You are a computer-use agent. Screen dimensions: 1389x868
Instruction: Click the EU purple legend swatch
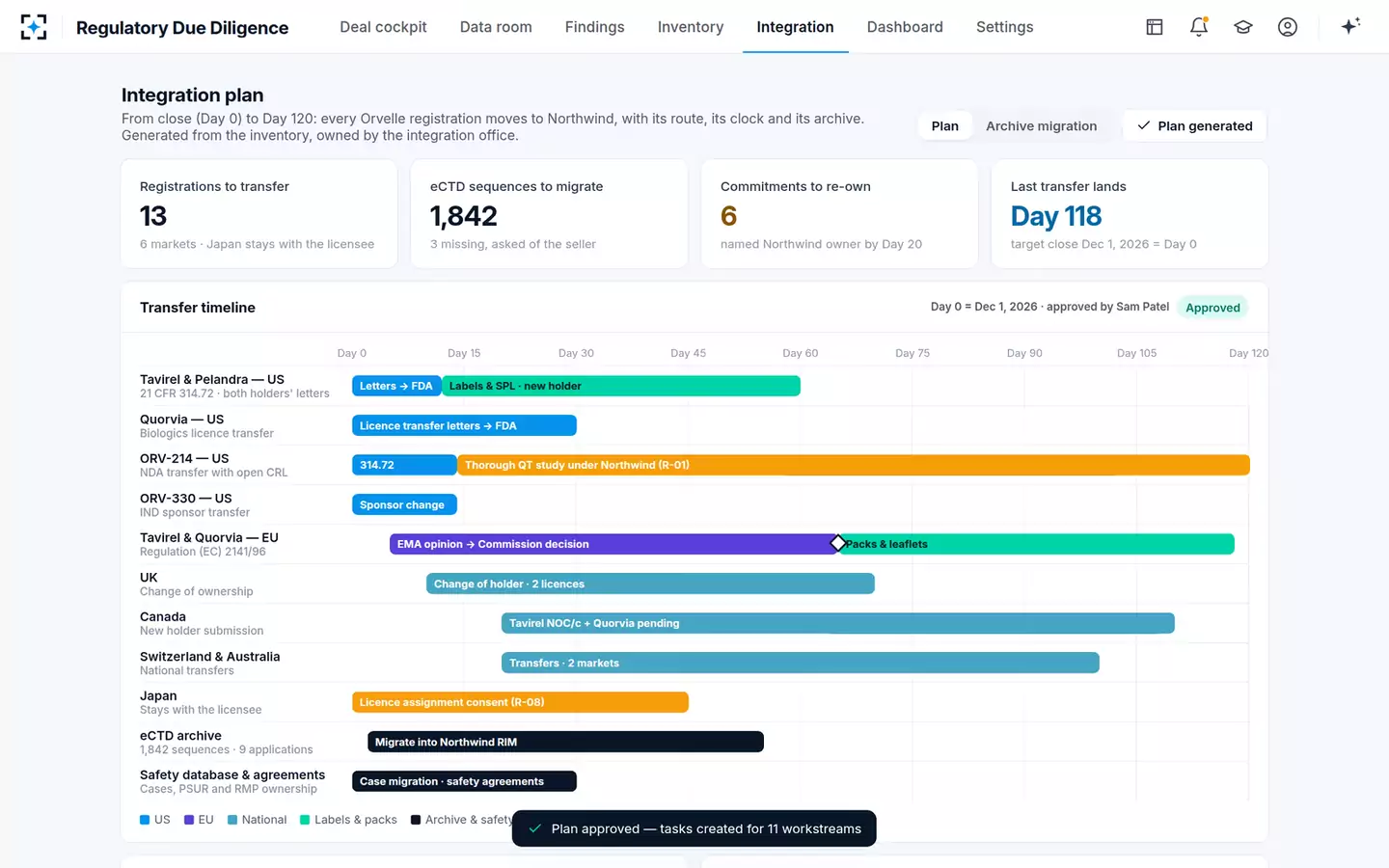click(x=189, y=820)
